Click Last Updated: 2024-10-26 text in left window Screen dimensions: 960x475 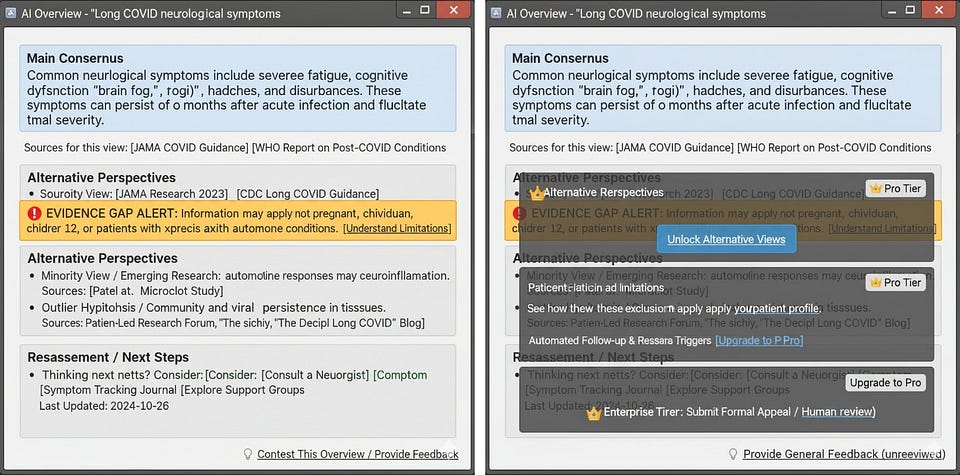[x=104, y=406]
